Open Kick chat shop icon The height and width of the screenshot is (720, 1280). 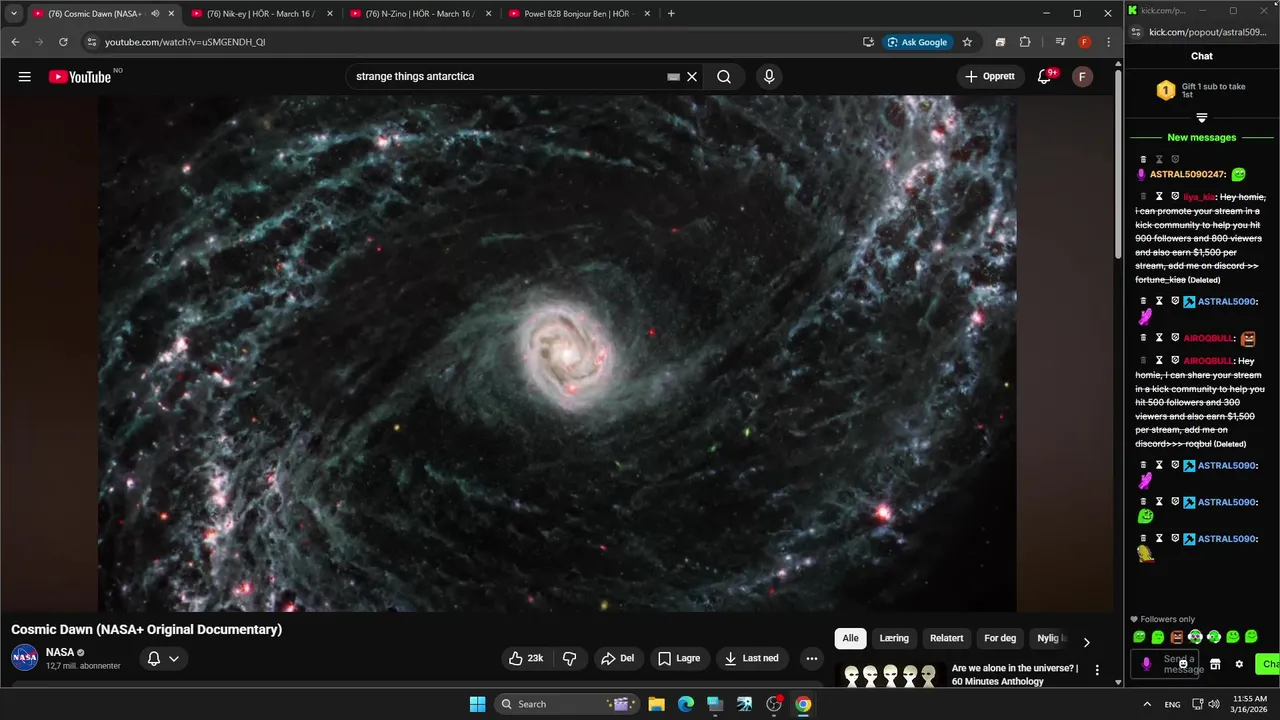pos(1215,664)
